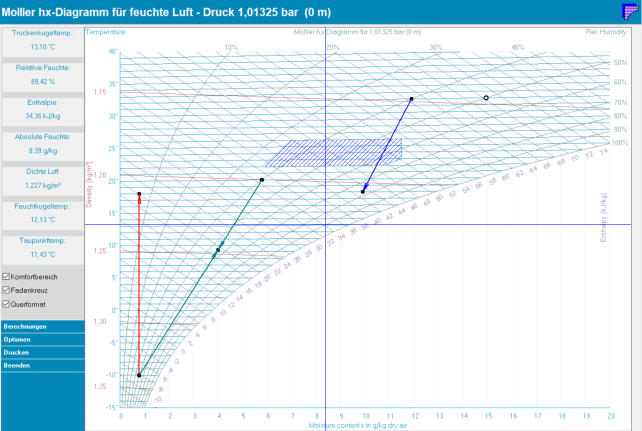Select the Trockenkugeltemp. value field

point(42,47)
